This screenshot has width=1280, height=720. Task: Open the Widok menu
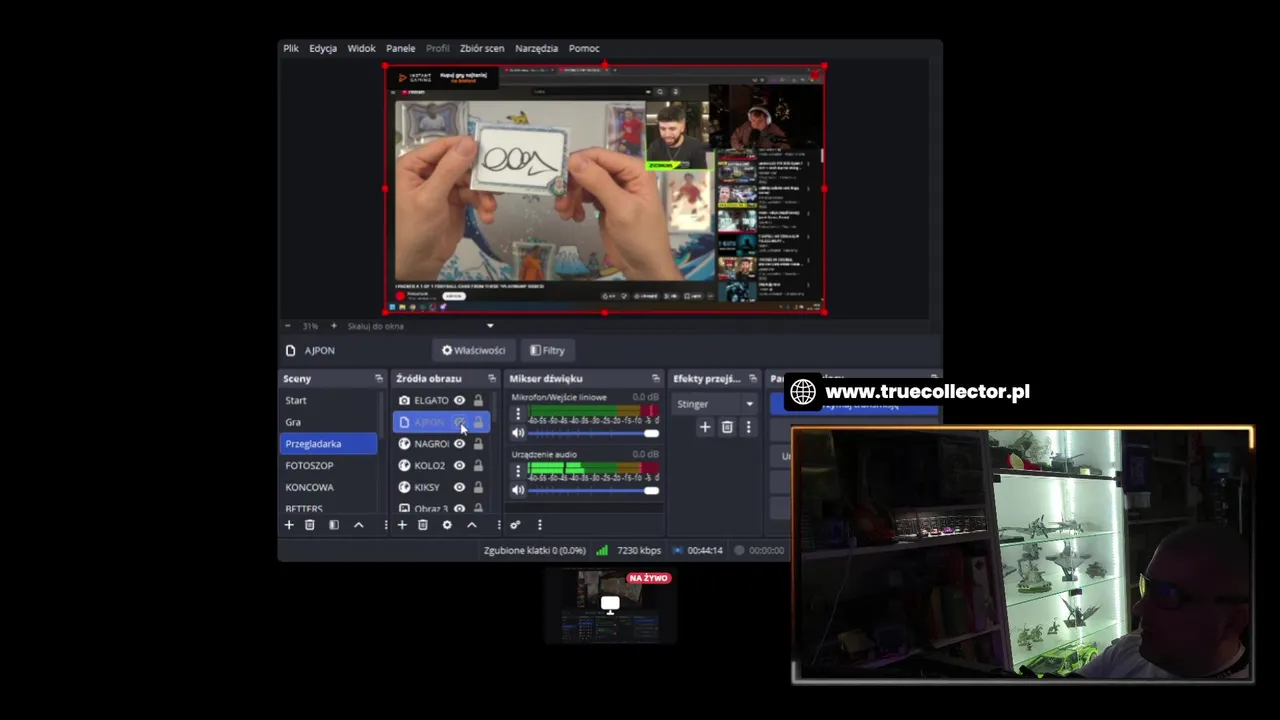pyautogui.click(x=361, y=48)
